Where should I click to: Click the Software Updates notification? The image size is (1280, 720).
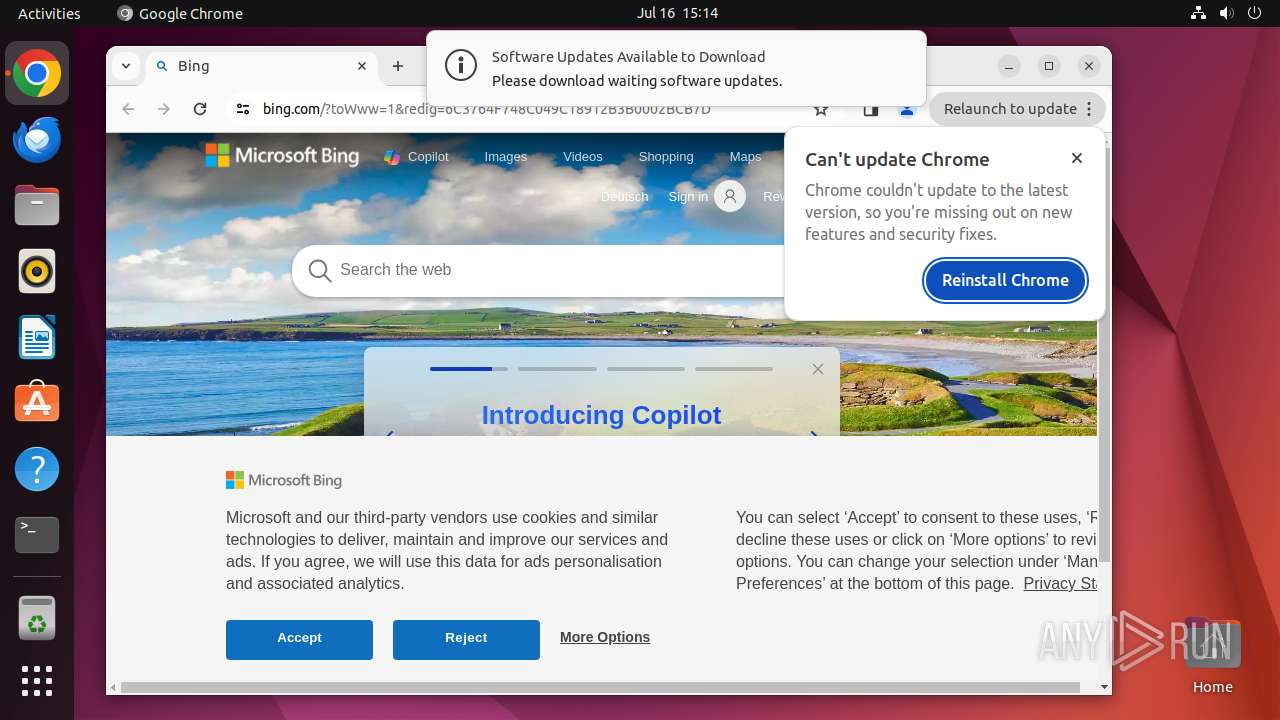676,68
